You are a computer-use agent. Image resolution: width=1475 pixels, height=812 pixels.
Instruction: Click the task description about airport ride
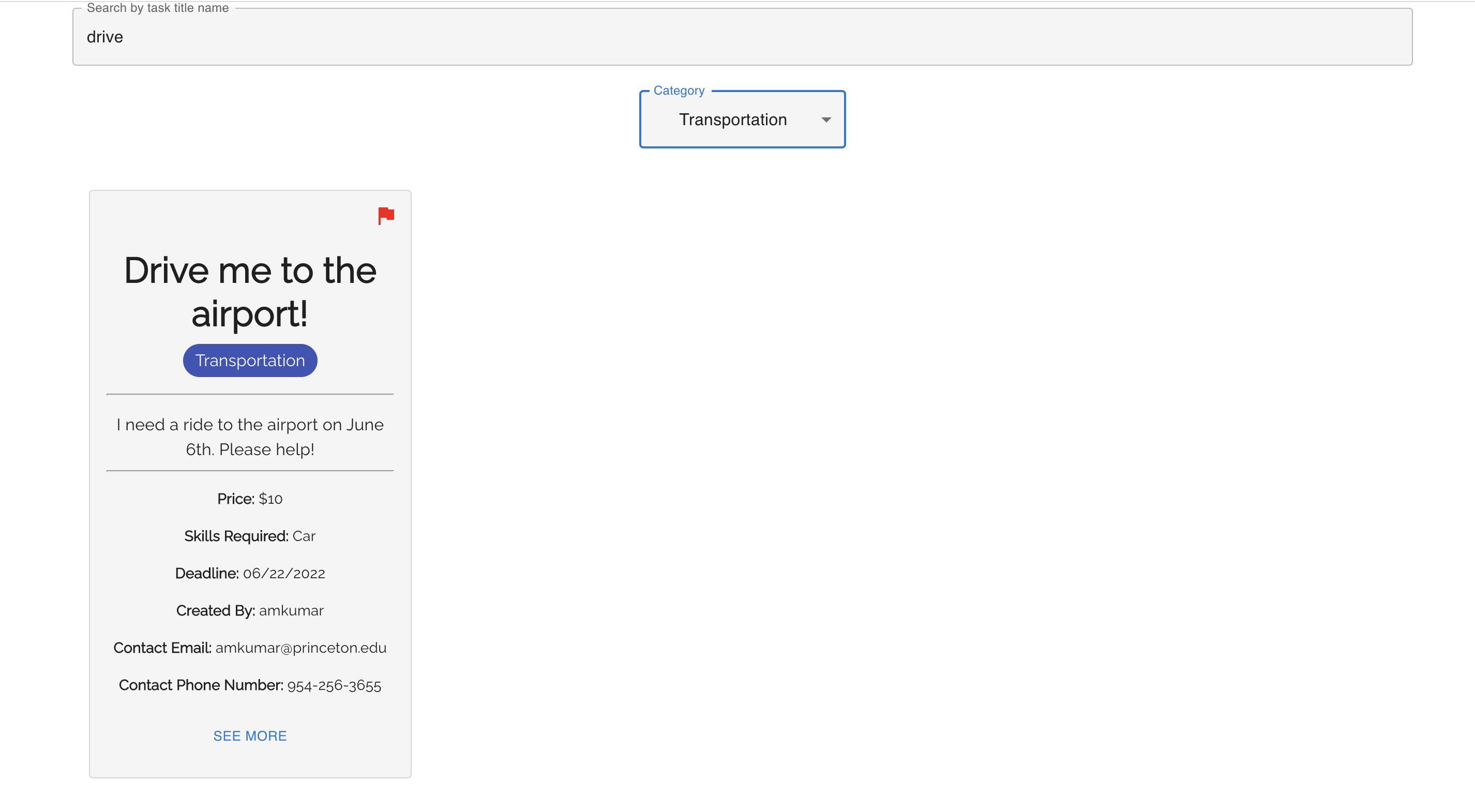250,437
